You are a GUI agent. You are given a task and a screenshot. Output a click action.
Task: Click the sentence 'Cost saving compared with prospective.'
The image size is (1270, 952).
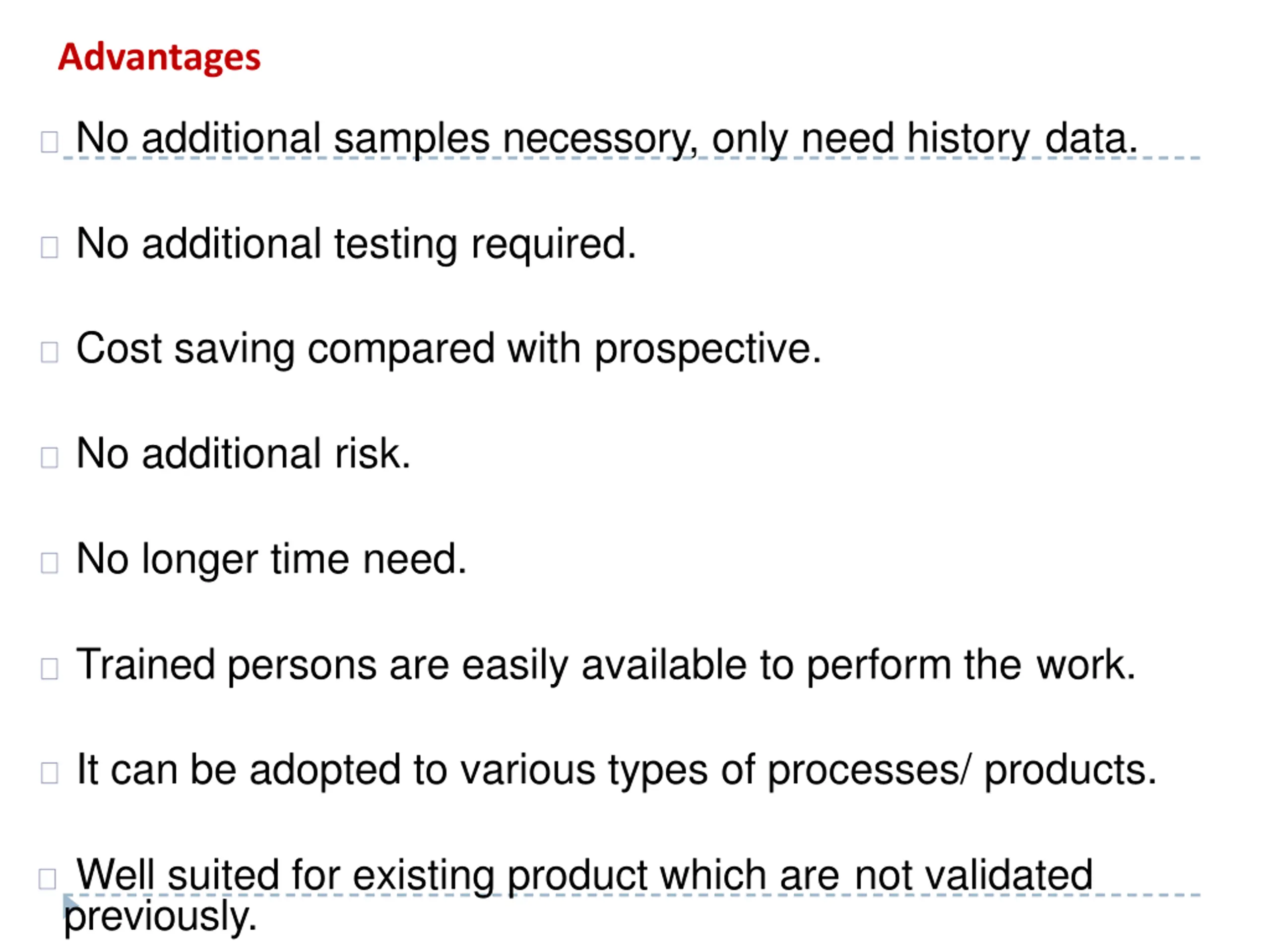[449, 350]
